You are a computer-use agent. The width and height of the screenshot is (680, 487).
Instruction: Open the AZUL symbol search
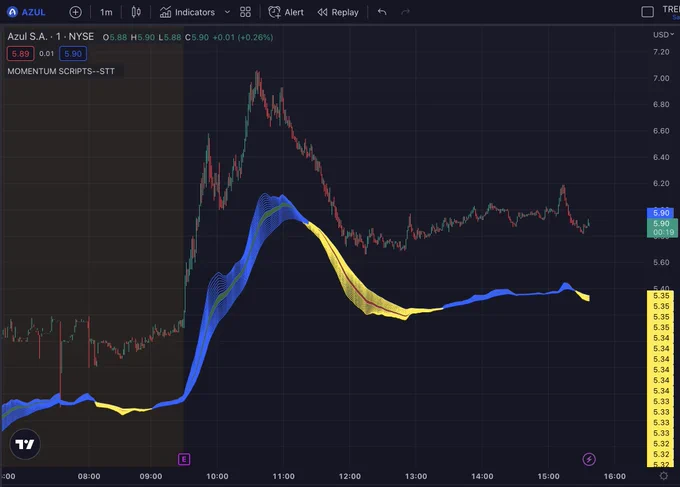click(26, 12)
